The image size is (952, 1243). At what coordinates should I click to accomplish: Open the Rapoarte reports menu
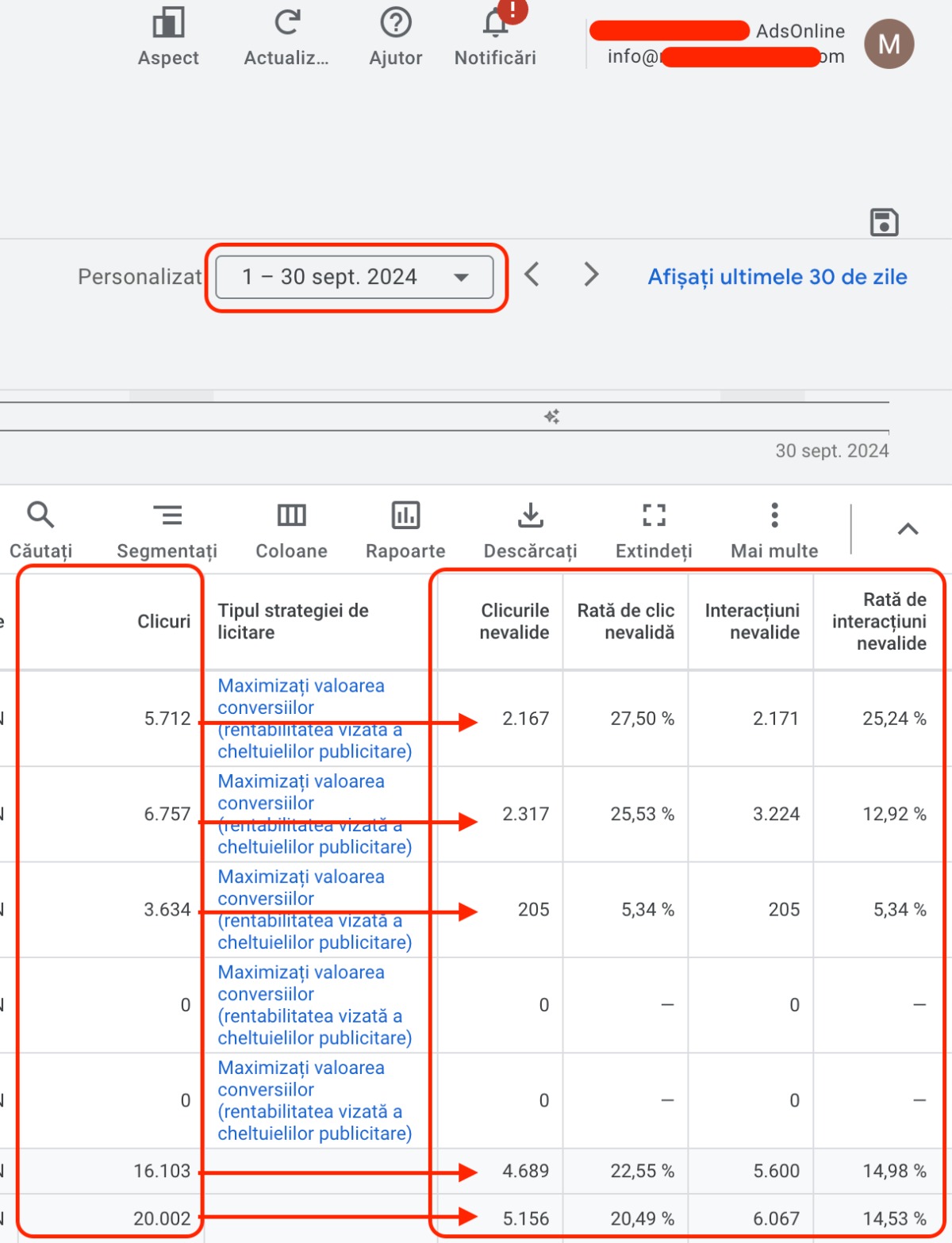point(405,530)
